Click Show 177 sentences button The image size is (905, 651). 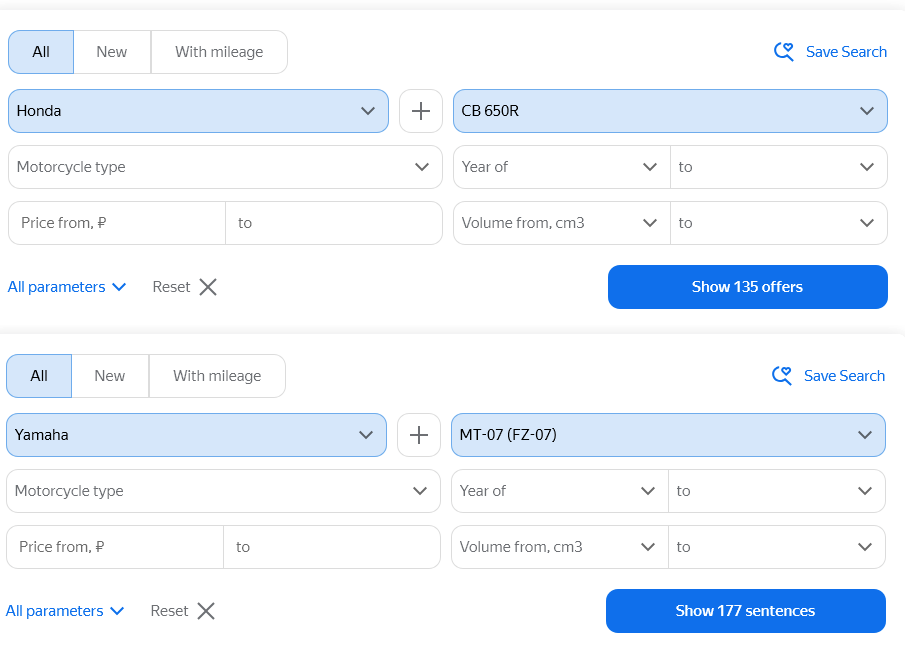746,611
